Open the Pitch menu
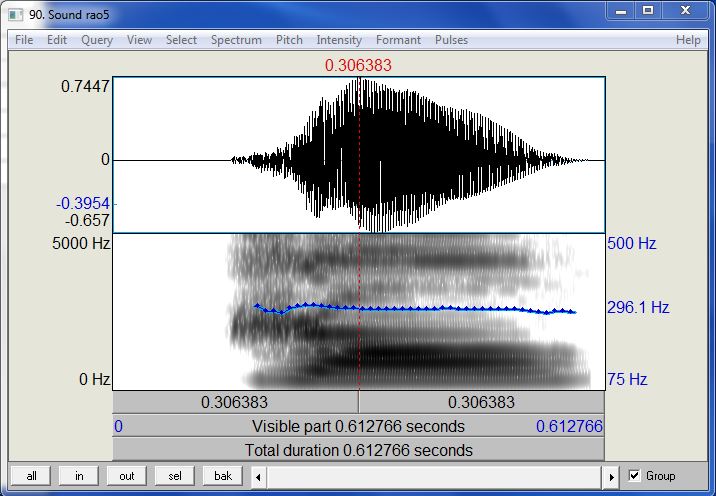This screenshot has height=496, width=716. 289,40
